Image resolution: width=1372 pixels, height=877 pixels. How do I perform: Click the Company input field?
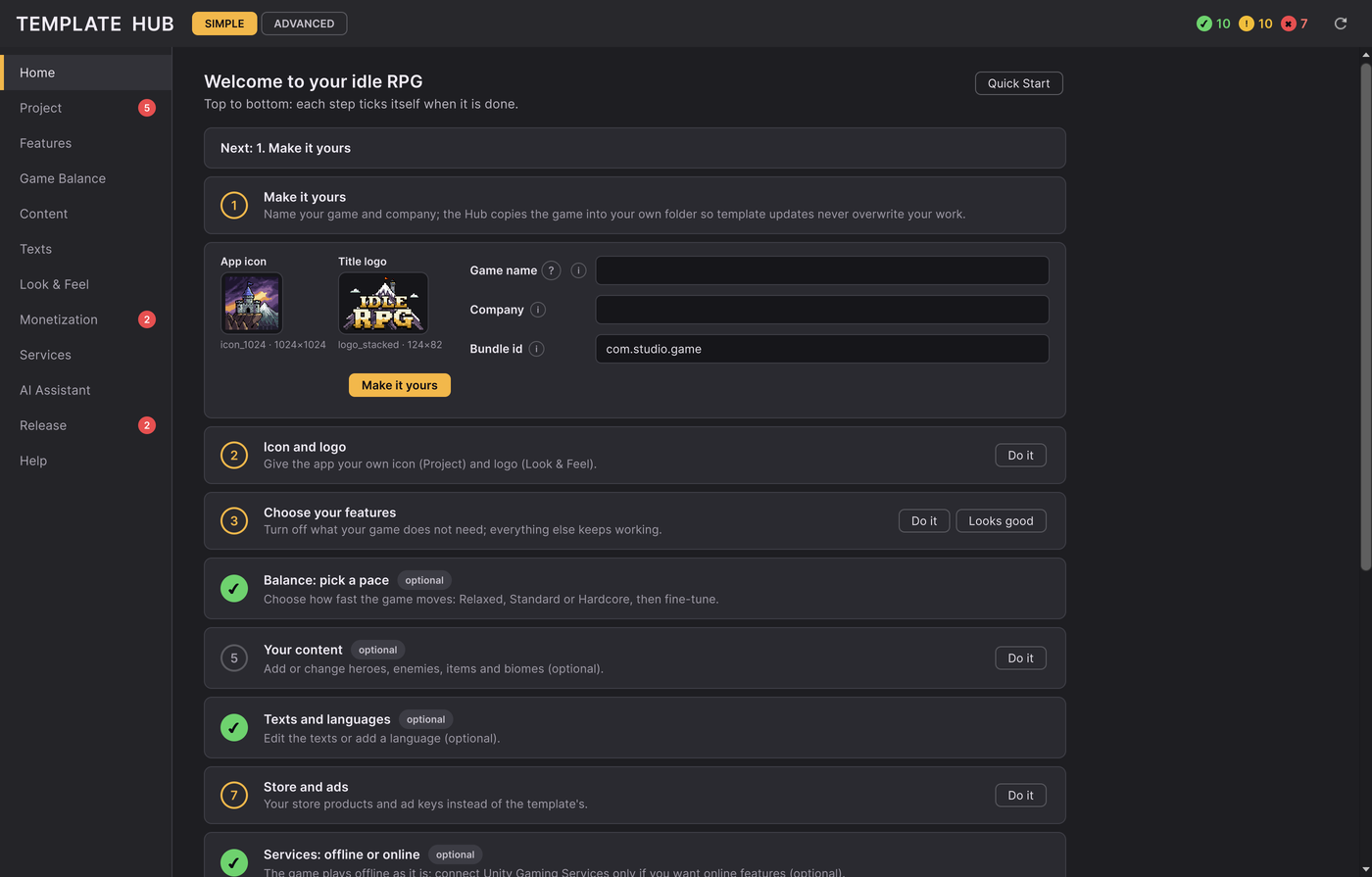(822, 310)
